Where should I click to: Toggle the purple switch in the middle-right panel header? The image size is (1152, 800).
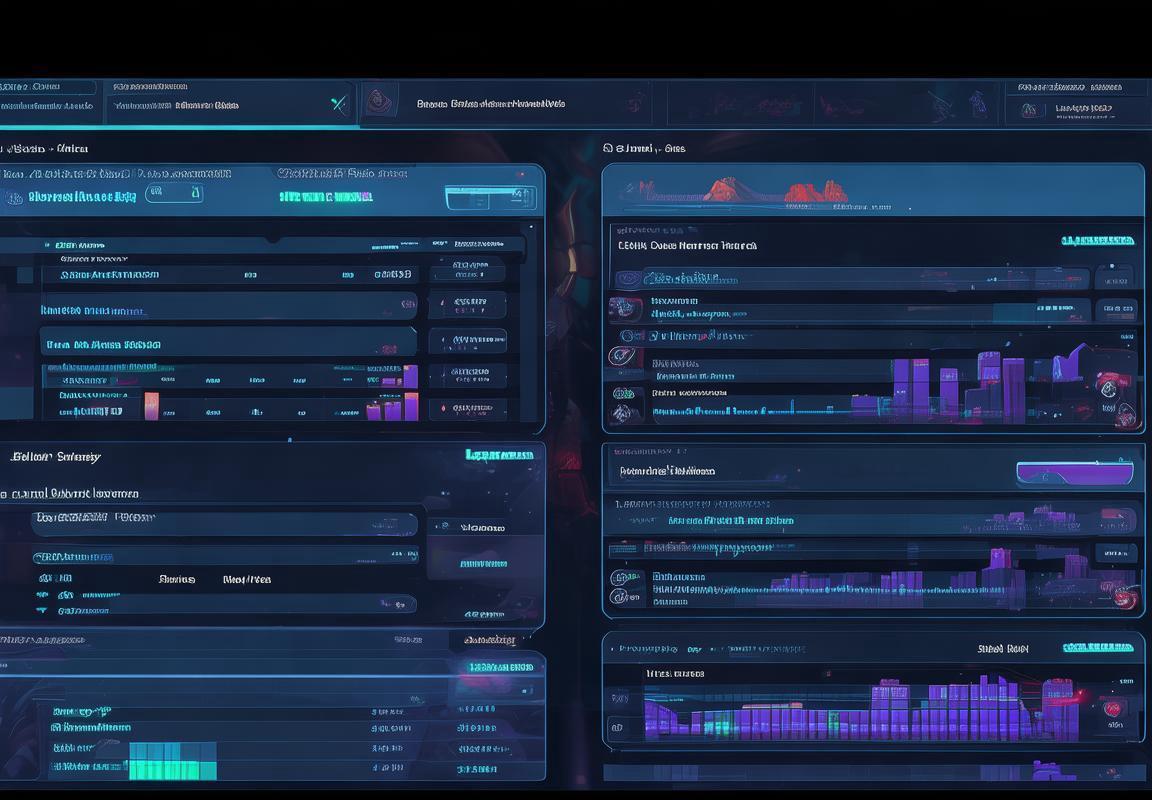[x=1074, y=473]
